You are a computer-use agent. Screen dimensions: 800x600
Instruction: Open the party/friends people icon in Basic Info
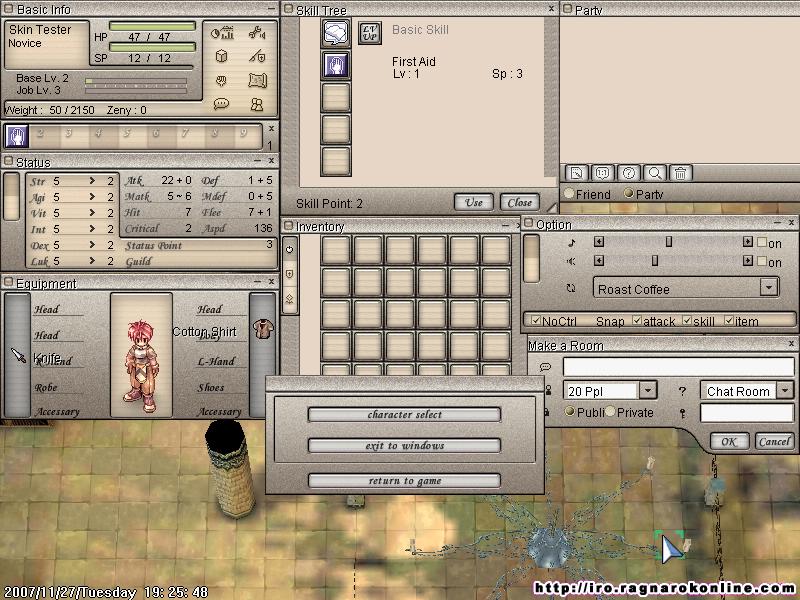[x=257, y=104]
